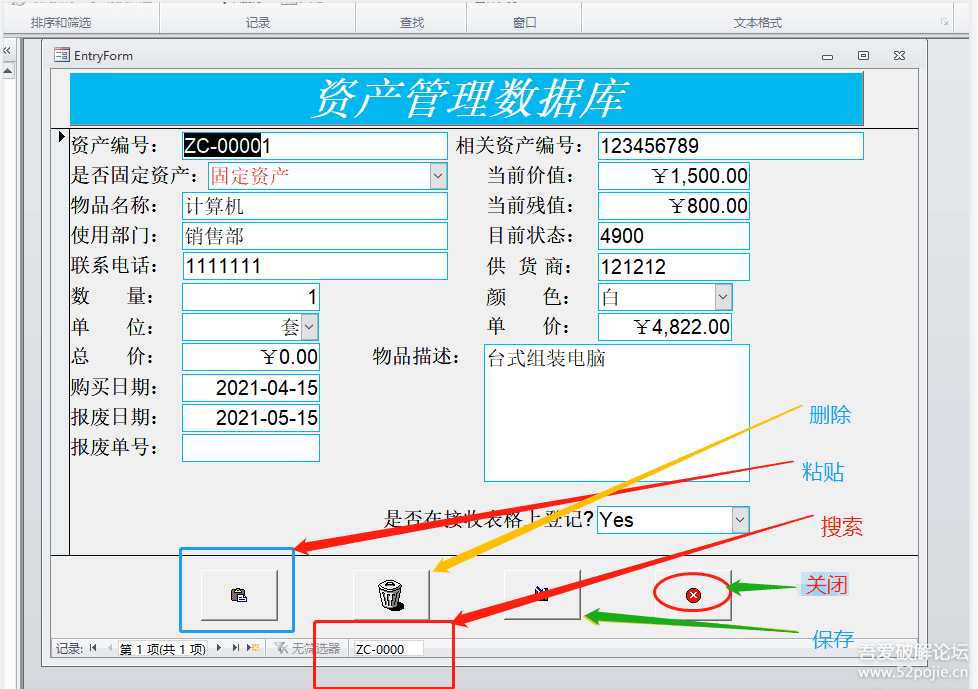Click the 报废日期 field 2021-05-15

pos(251,418)
